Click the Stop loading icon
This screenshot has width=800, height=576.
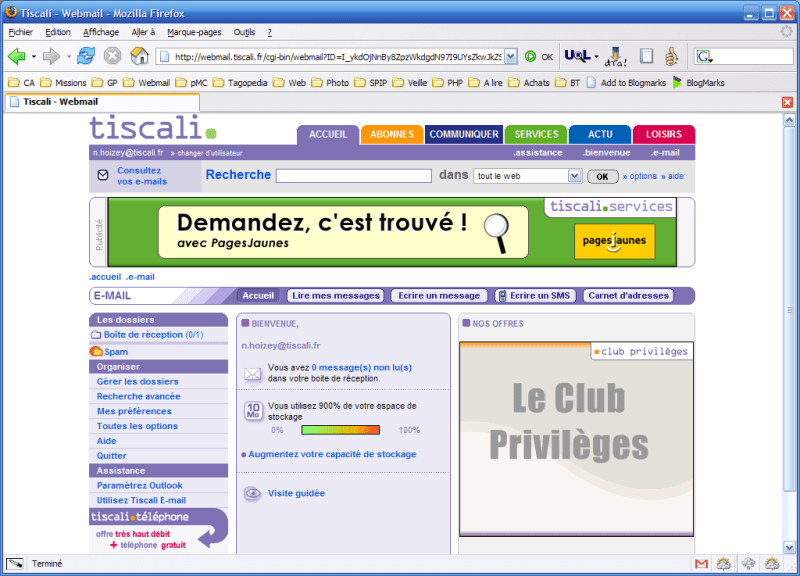point(112,56)
